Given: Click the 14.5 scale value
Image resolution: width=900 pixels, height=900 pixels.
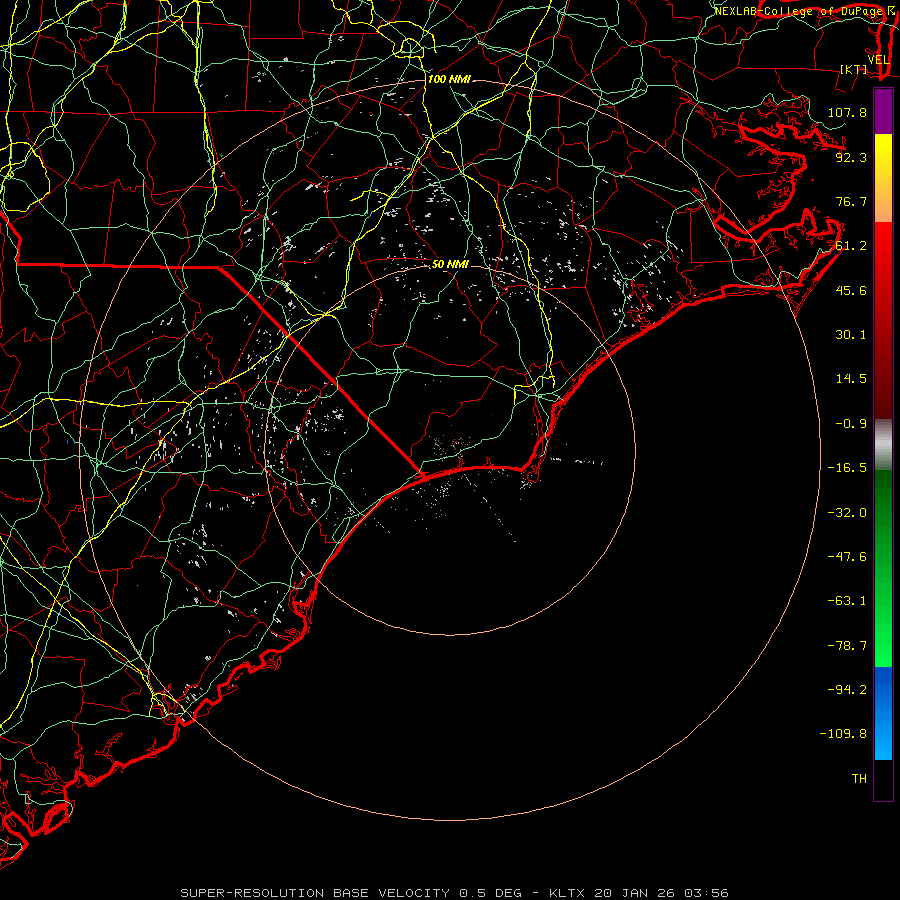Looking at the screenshot, I should tap(851, 379).
